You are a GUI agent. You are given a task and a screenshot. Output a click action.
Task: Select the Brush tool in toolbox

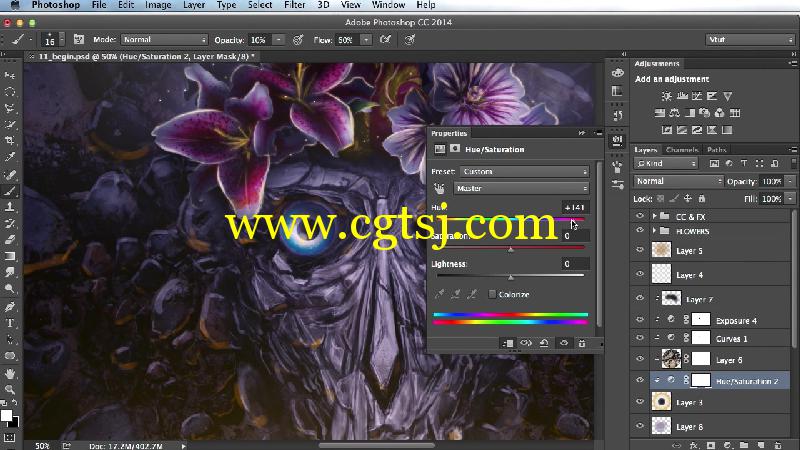[x=10, y=191]
